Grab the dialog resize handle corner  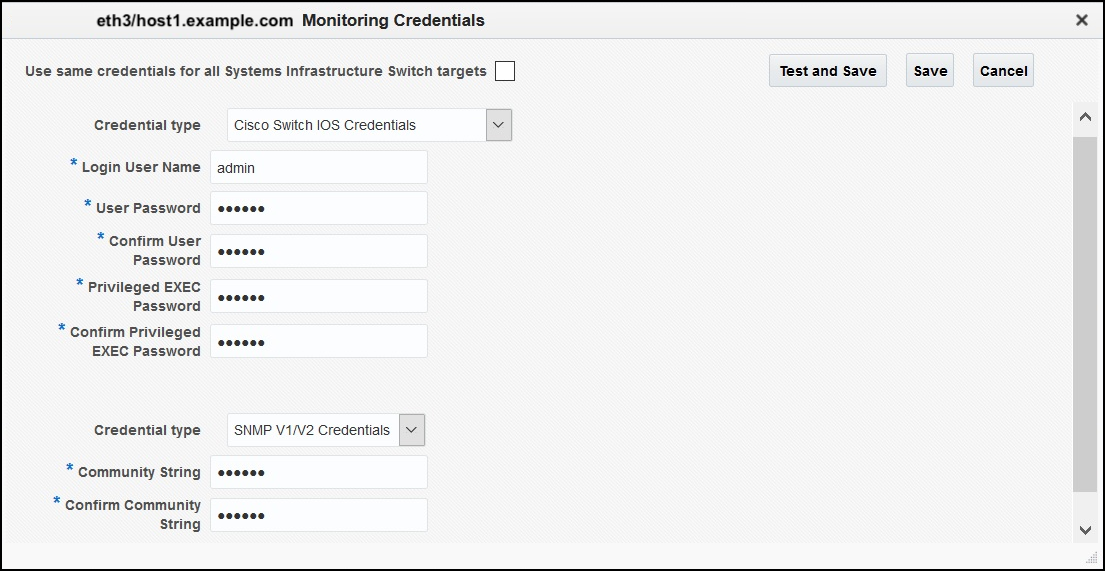pos(1091,556)
